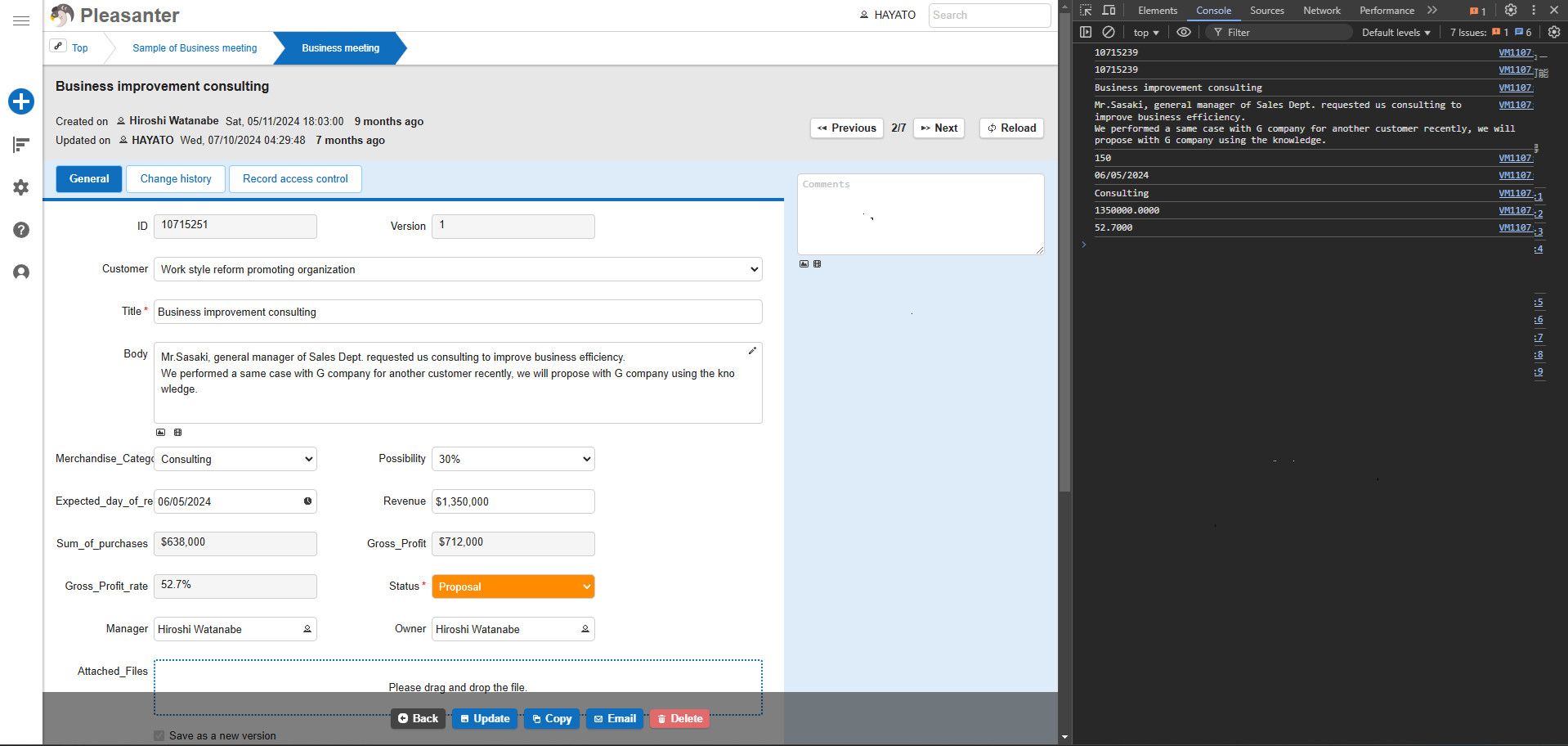Toggle DevTools device toolbar icon
Image resolution: width=1568 pixels, height=746 pixels.
coord(1109,11)
